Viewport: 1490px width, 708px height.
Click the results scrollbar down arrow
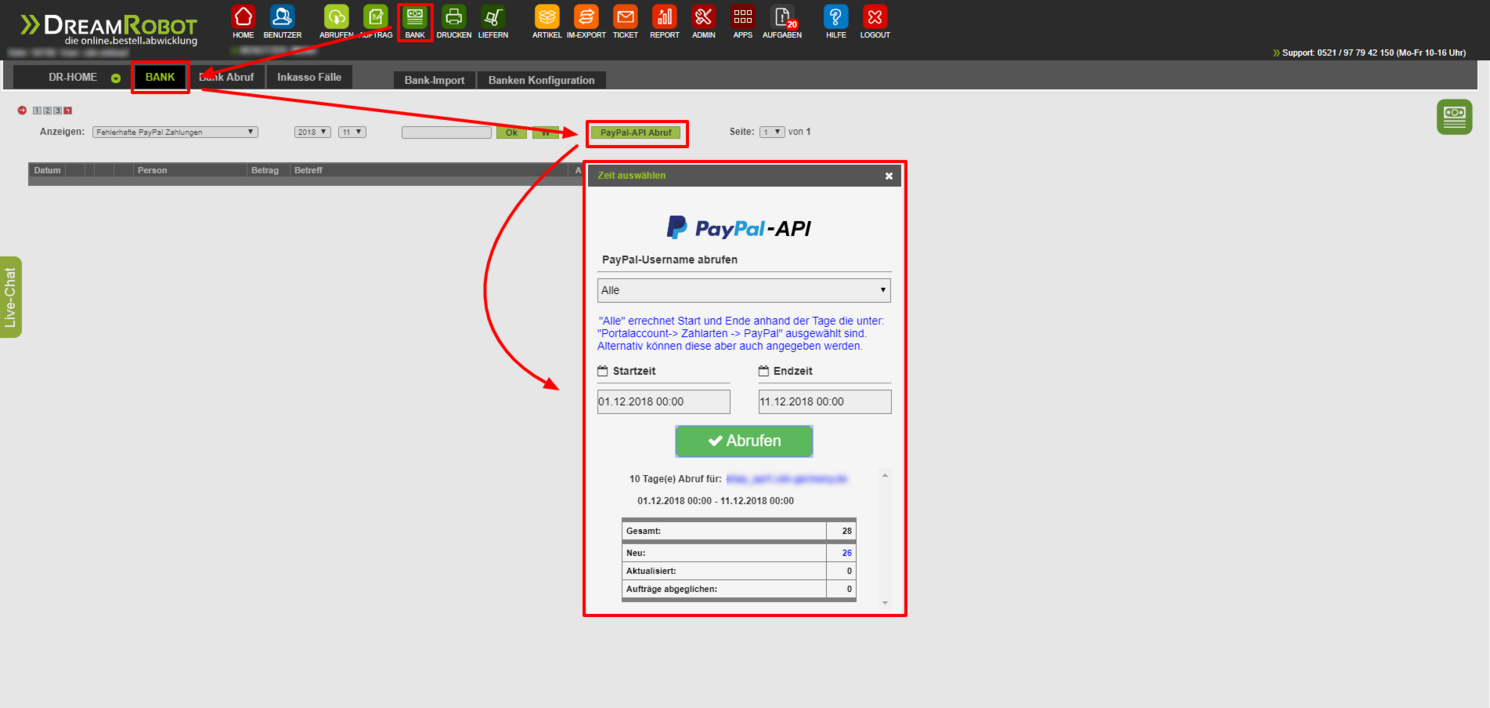[885, 603]
